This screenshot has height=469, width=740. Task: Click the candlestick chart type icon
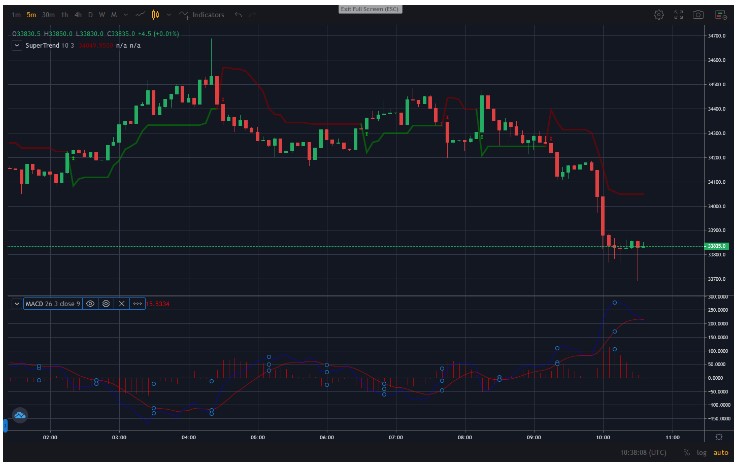(x=155, y=15)
